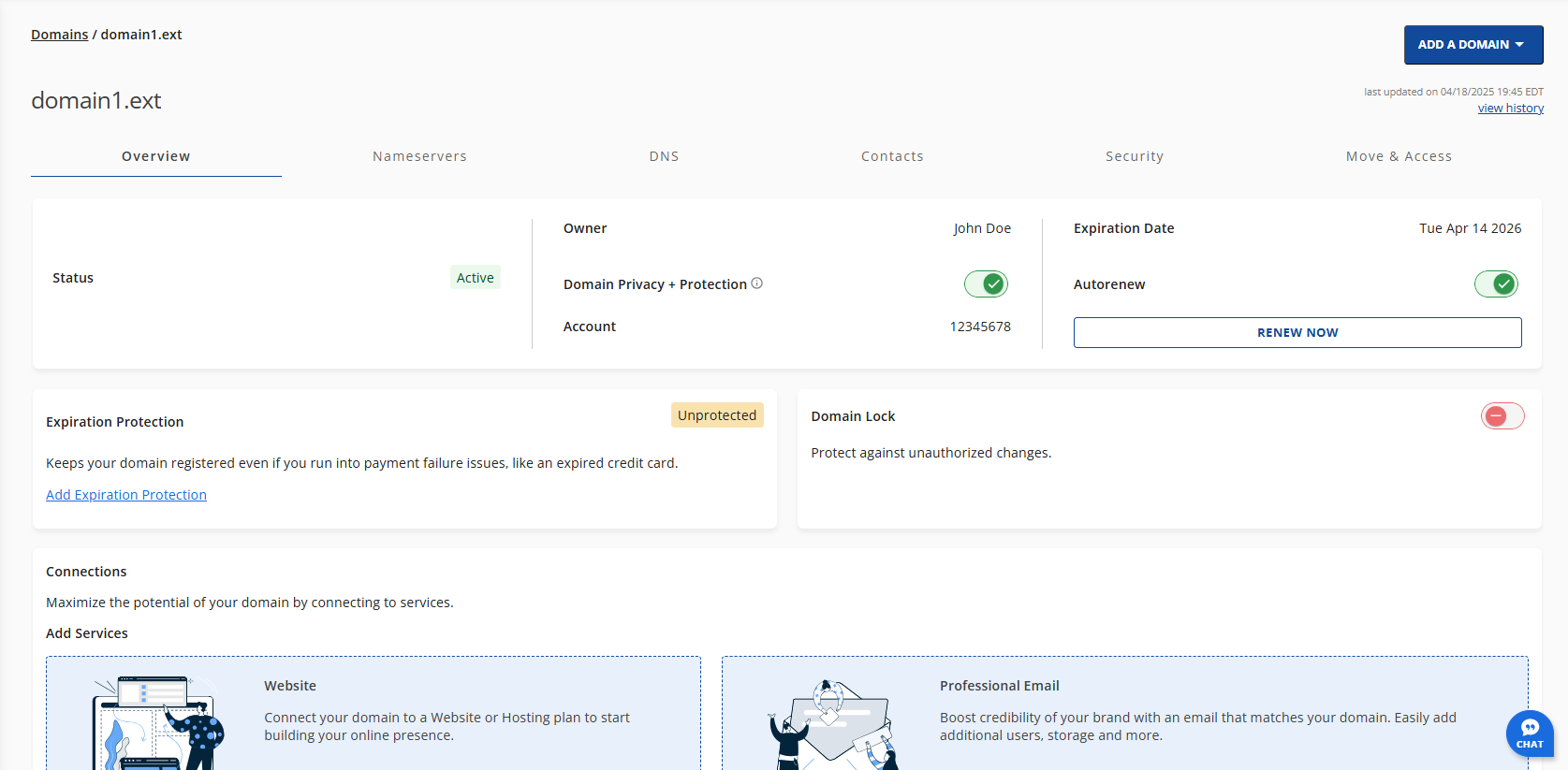The height and width of the screenshot is (770, 1568).
Task: Click the domain1.ext page heading
Action: pos(96,100)
